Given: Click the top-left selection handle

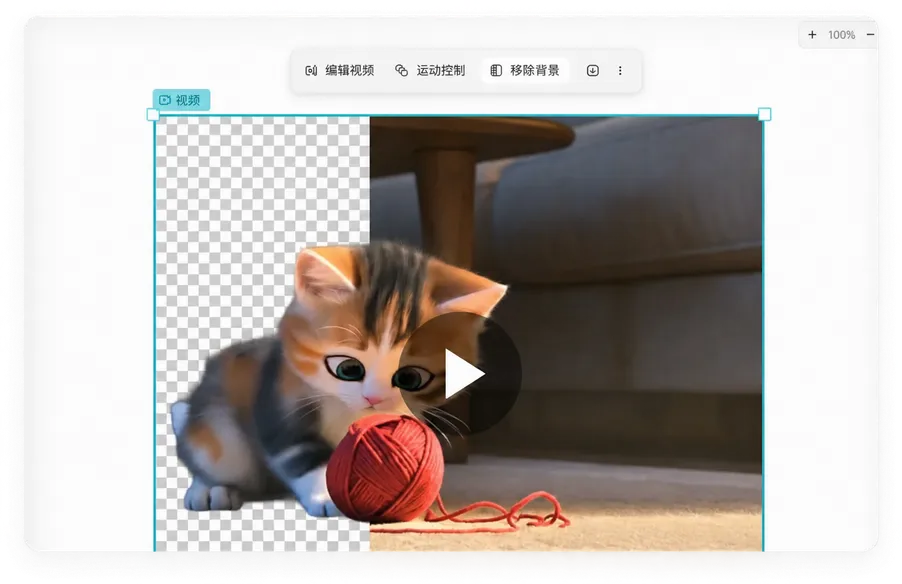Looking at the screenshot, I should pos(153,115).
